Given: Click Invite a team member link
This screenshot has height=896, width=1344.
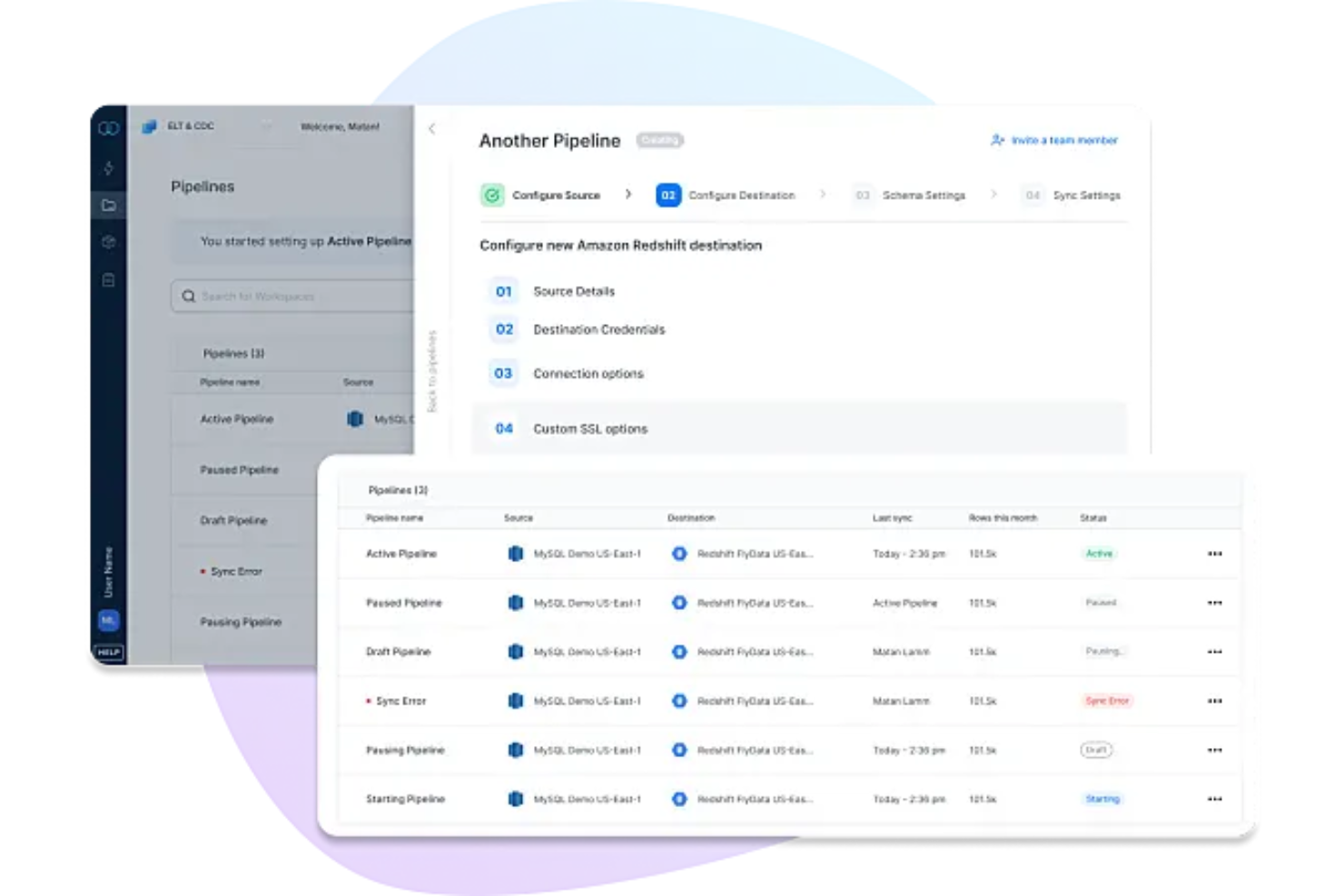Looking at the screenshot, I should tap(1054, 140).
